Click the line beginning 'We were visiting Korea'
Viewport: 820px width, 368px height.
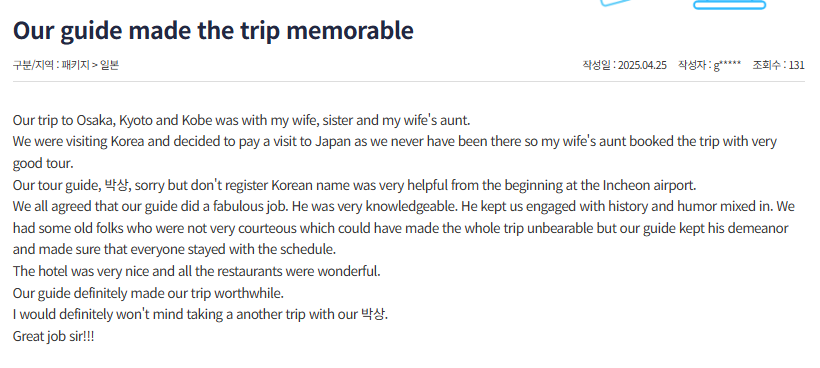tap(395, 142)
